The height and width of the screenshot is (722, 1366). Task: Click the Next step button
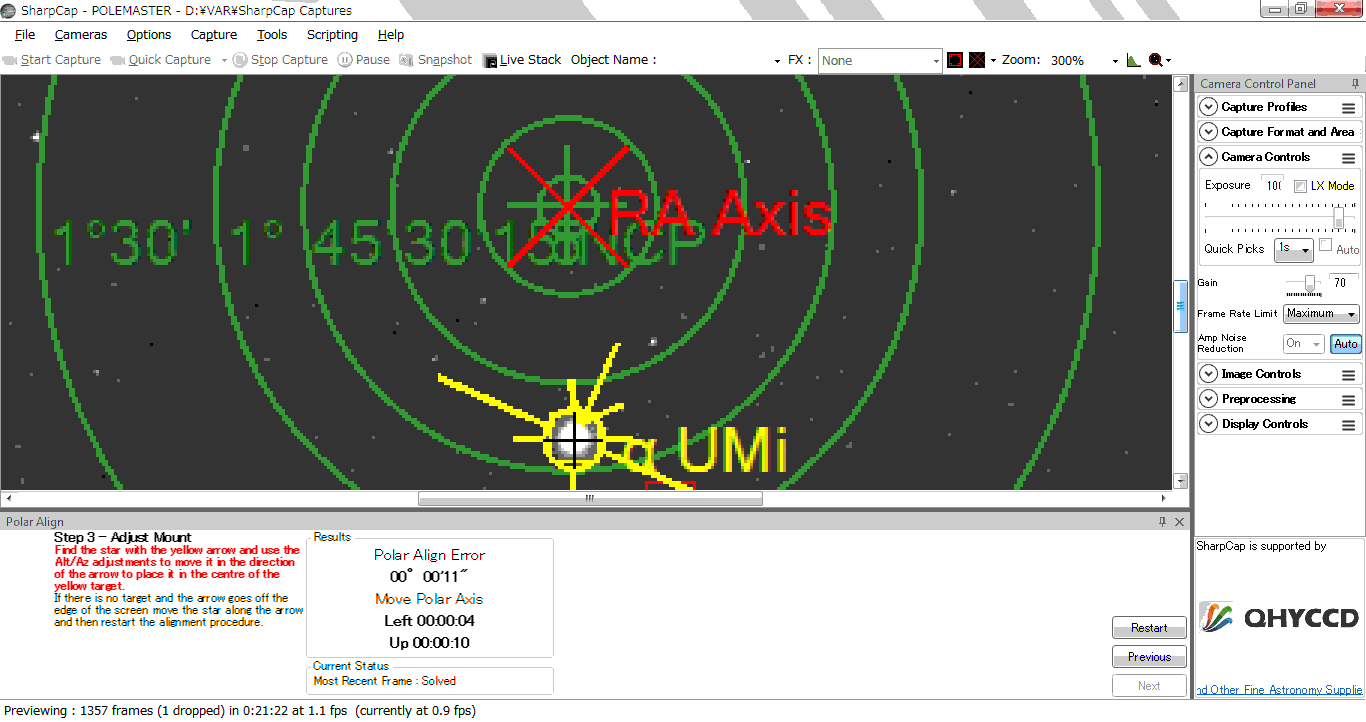[1149, 686]
